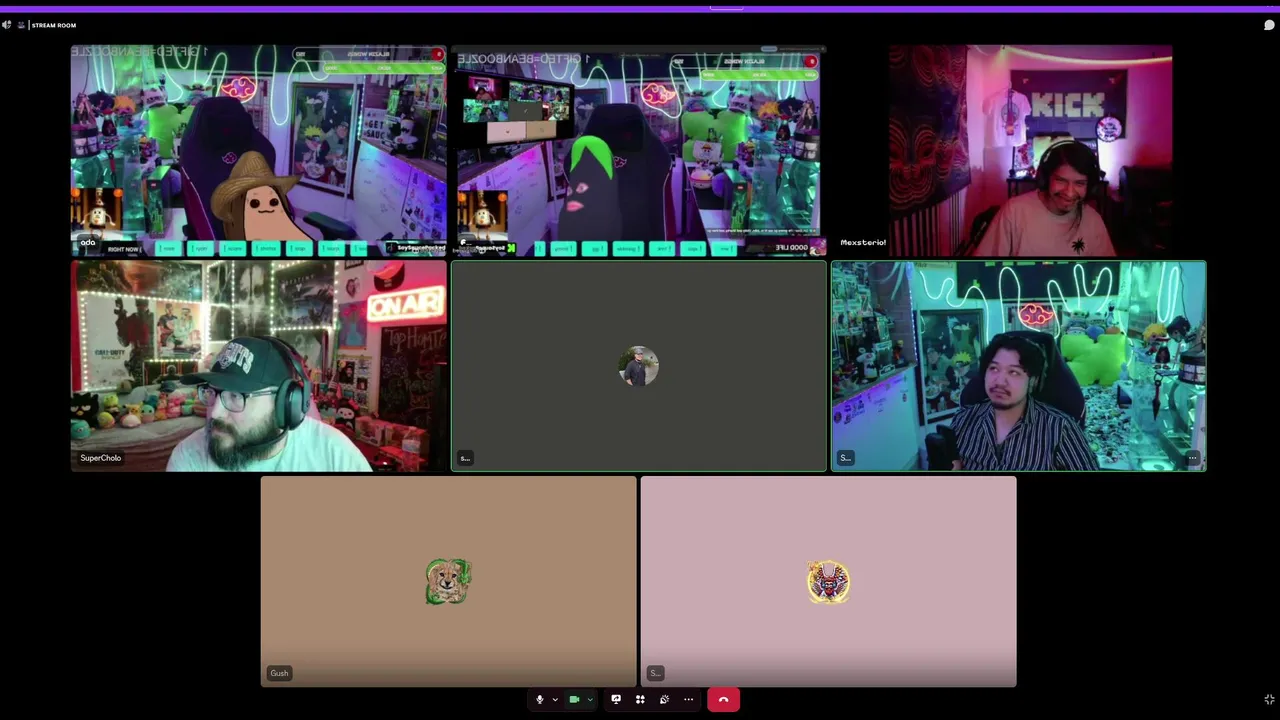The image size is (1280, 720).
Task: Open microphone input options arrow
Action: [x=555, y=699]
